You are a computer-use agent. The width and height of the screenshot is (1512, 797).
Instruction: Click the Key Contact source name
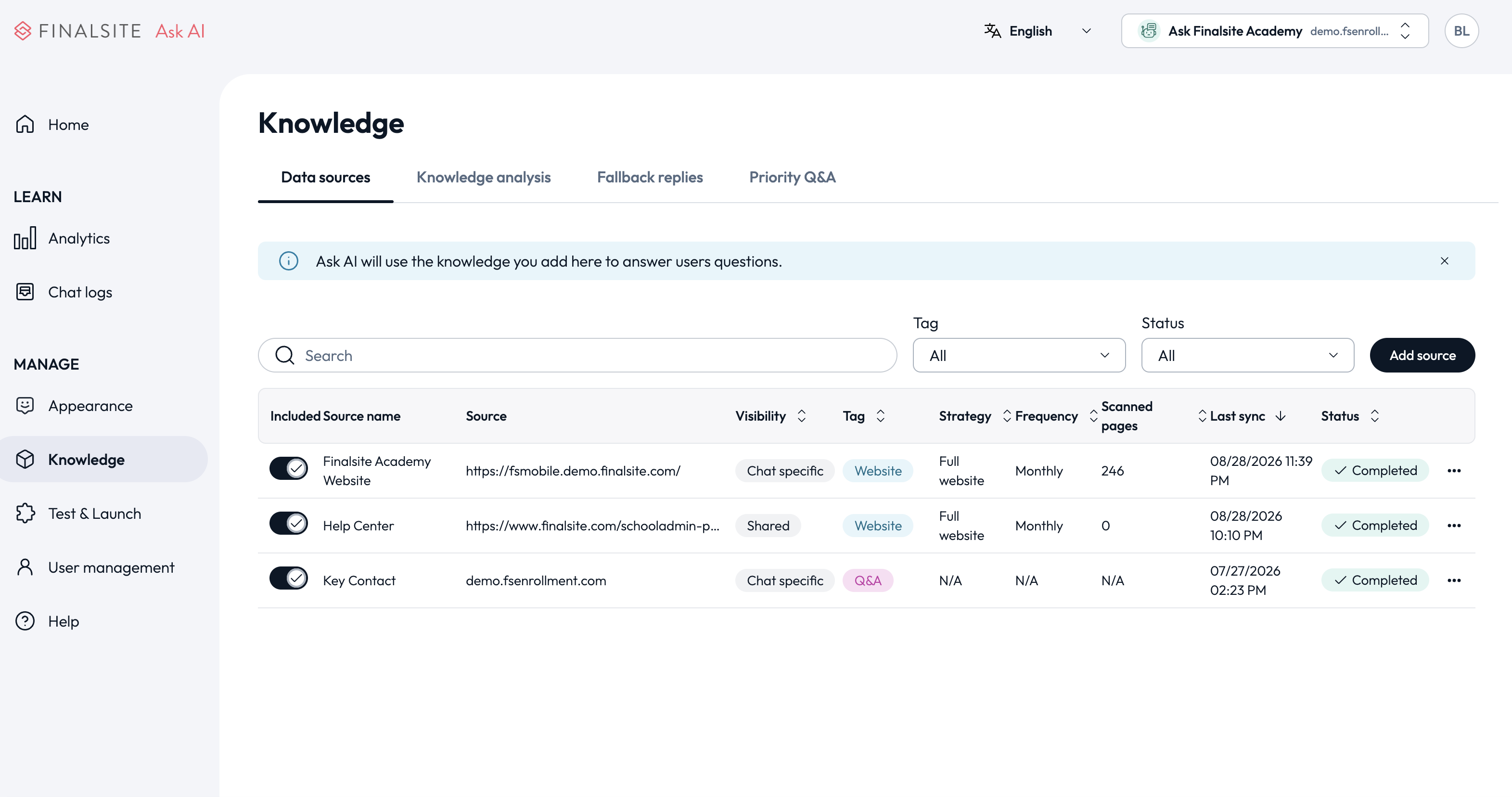[x=359, y=580]
